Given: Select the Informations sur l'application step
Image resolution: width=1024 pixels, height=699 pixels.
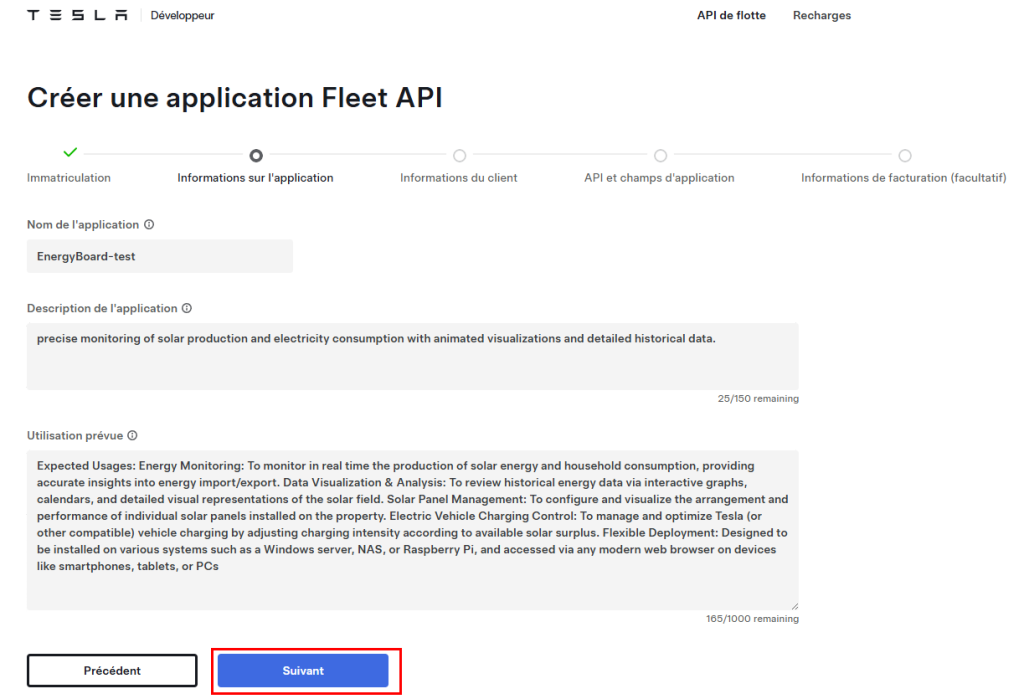Looking at the screenshot, I should (255, 178).
